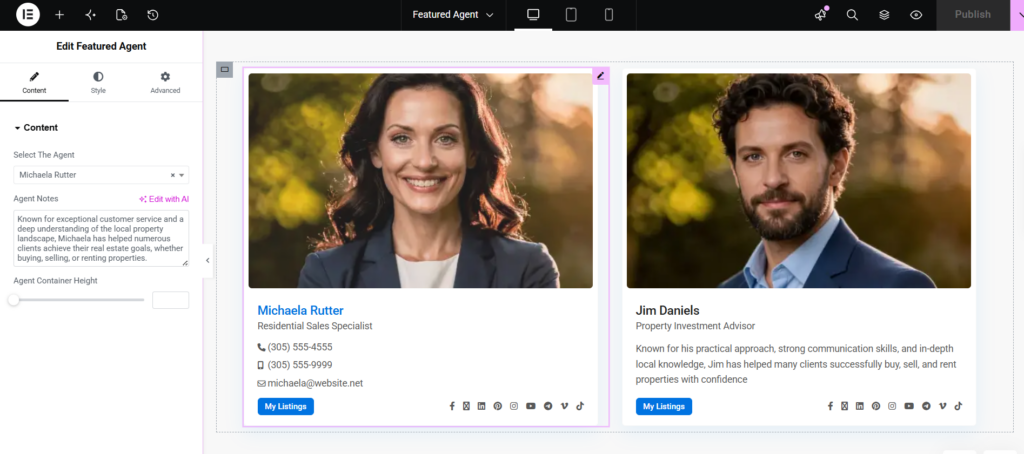This screenshot has height=454, width=1024.
Task: Open the Select The Agent dropdown arrow
Action: [182, 175]
